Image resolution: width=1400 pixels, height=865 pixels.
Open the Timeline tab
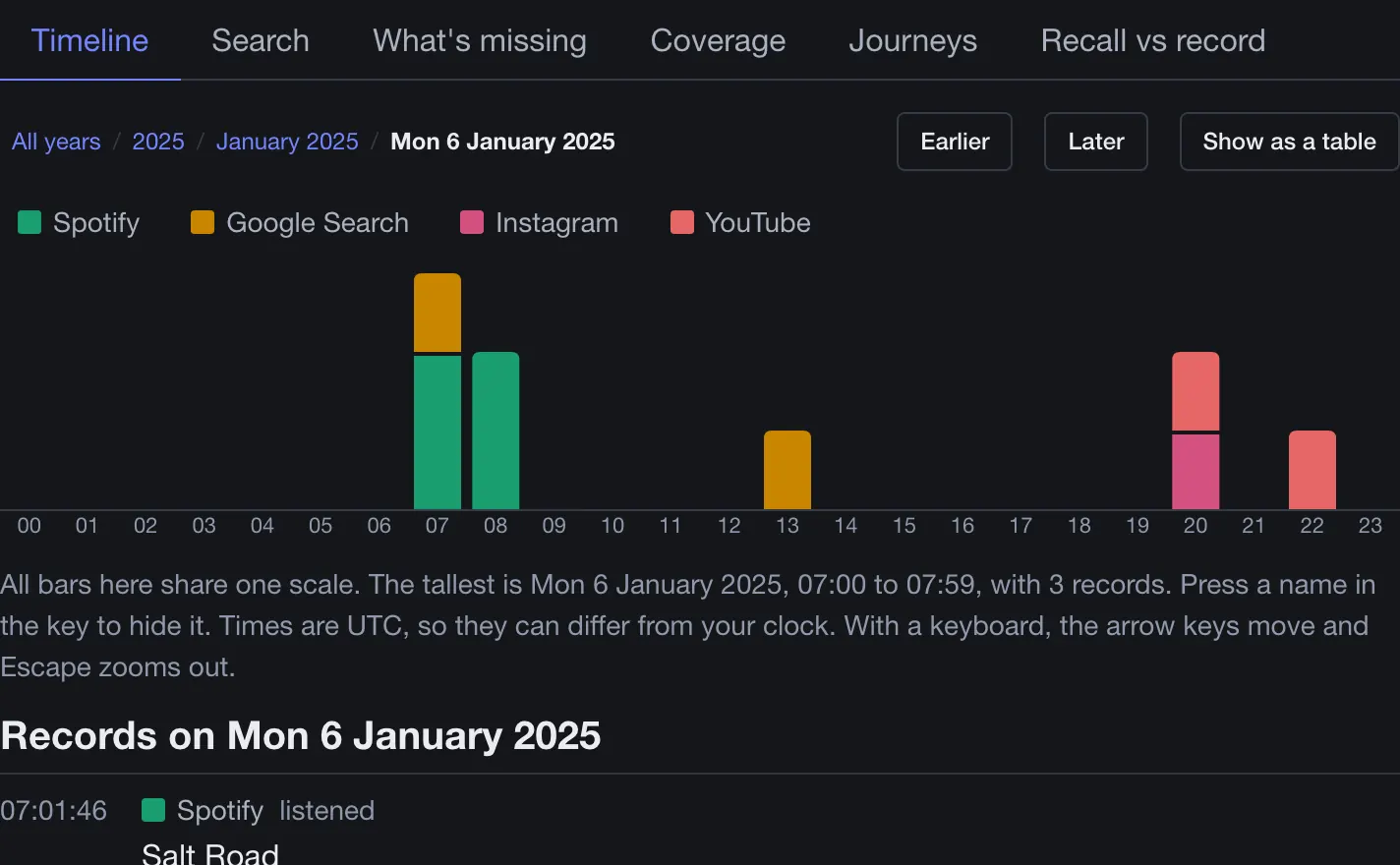(89, 40)
